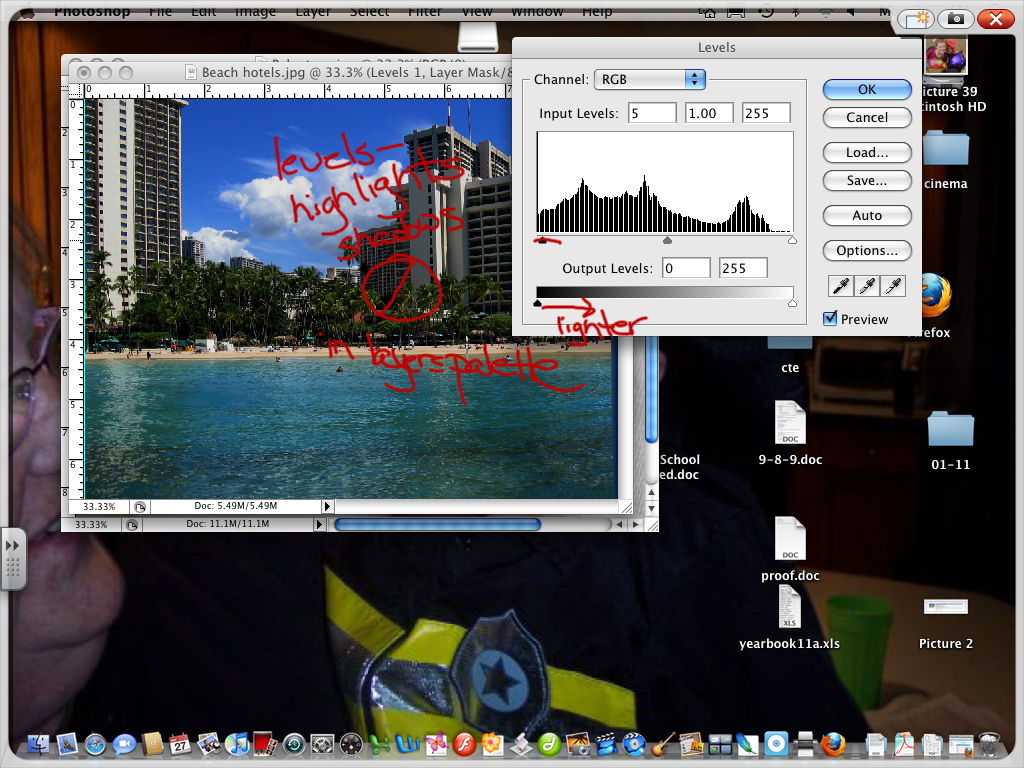Launch iTunes from the Dock
The image size is (1024, 768).
click(x=237, y=744)
